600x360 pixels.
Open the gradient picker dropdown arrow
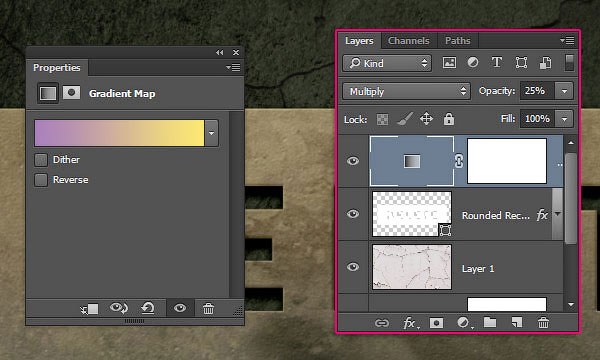click(212, 133)
